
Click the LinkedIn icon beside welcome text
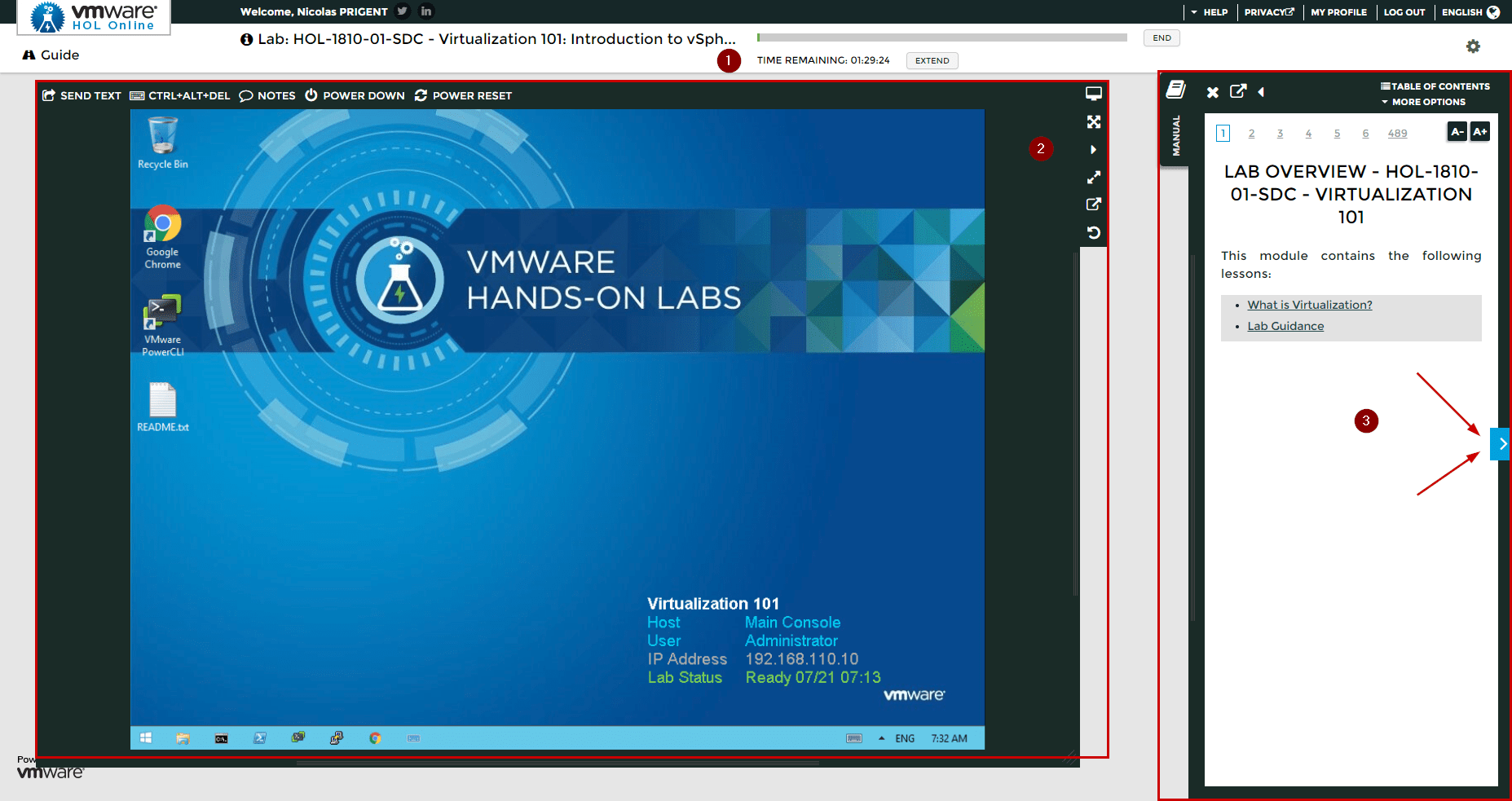tap(426, 11)
